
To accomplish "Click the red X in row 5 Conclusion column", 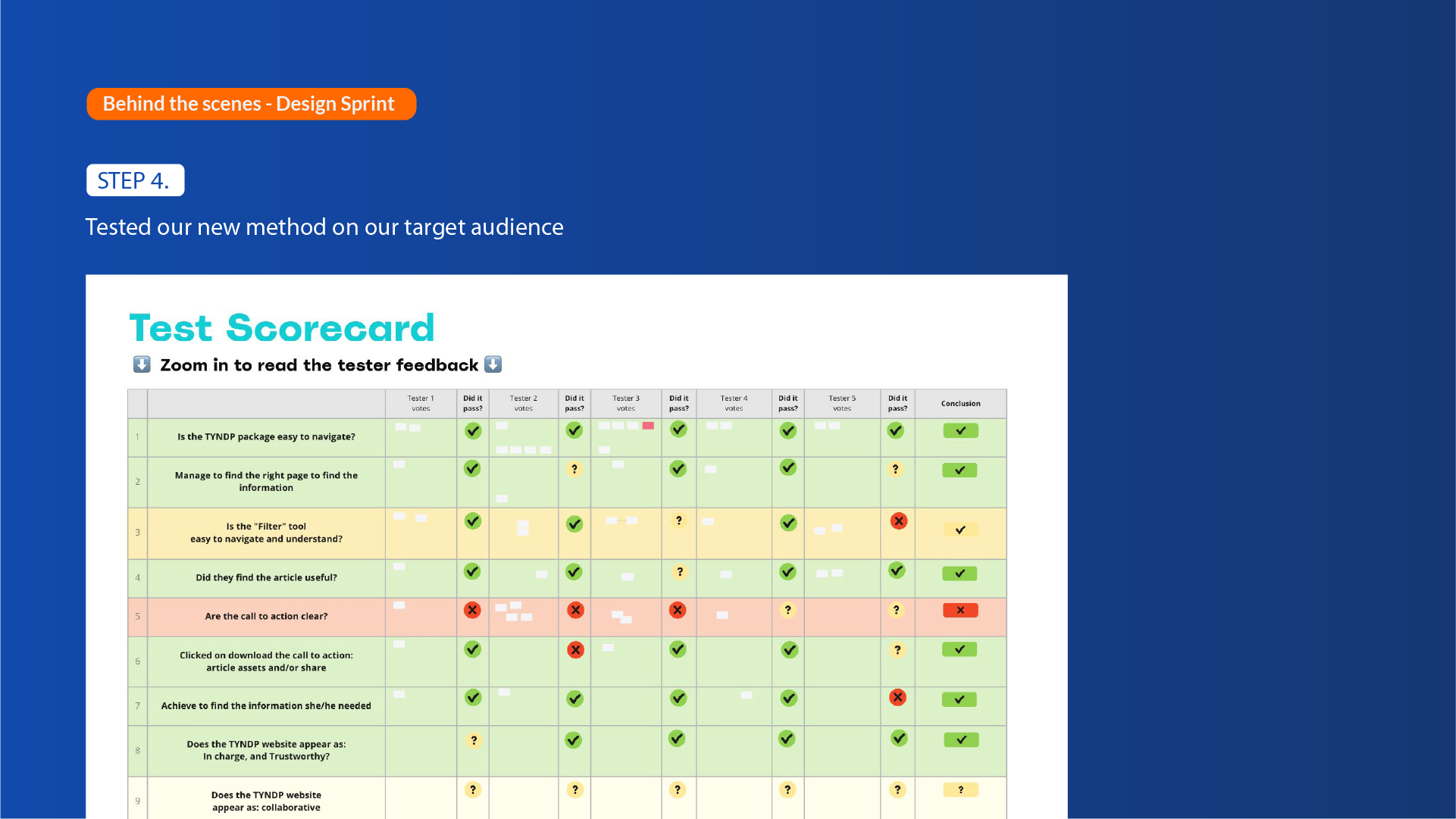I will tap(960, 611).
